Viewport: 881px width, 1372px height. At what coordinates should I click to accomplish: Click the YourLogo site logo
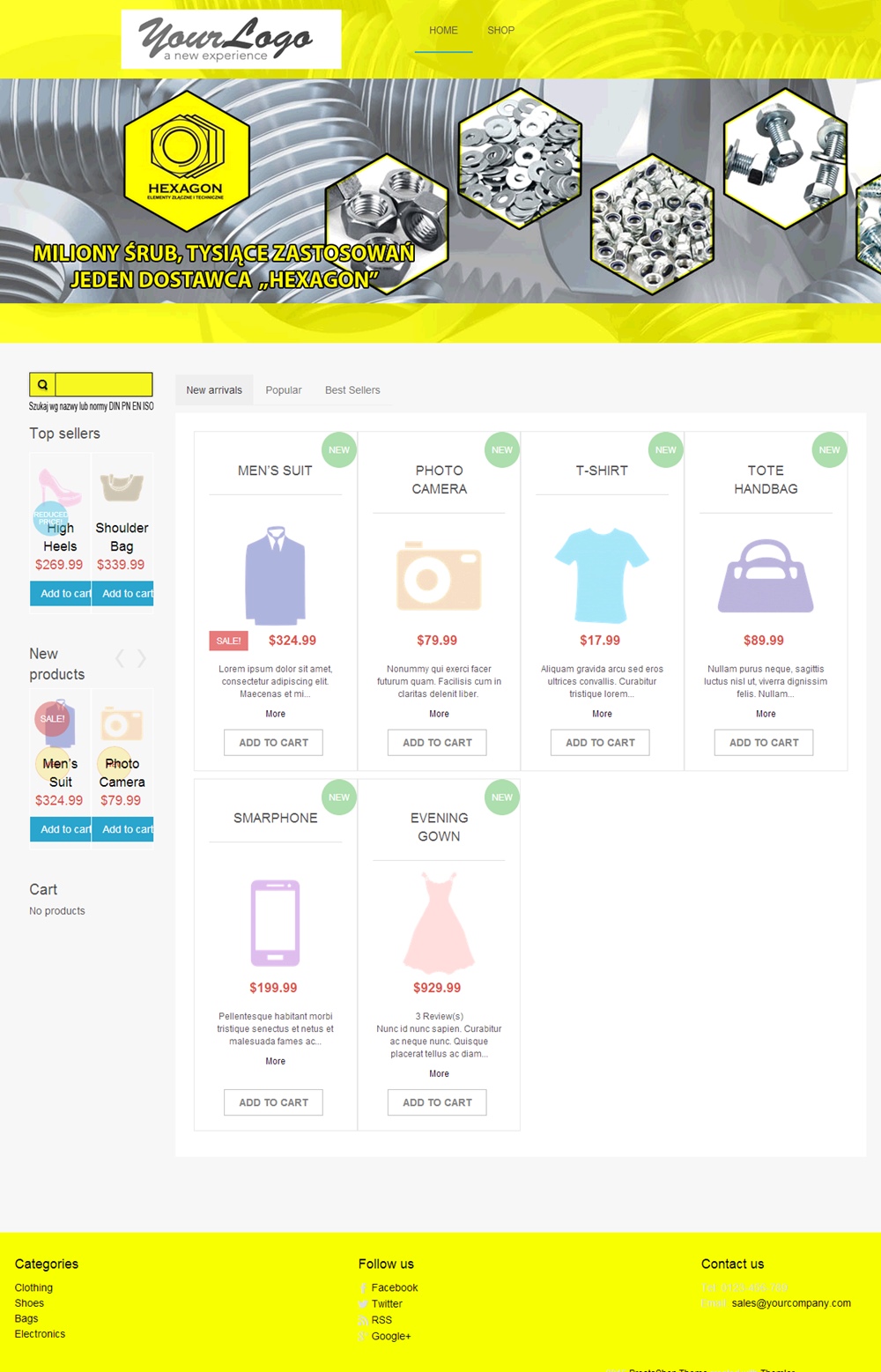[231, 39]
